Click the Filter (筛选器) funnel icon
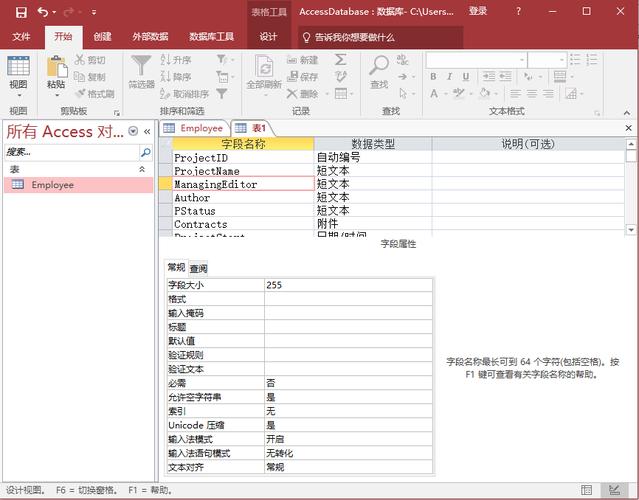This screenshot has width=639, height=500. pos(141,66)
